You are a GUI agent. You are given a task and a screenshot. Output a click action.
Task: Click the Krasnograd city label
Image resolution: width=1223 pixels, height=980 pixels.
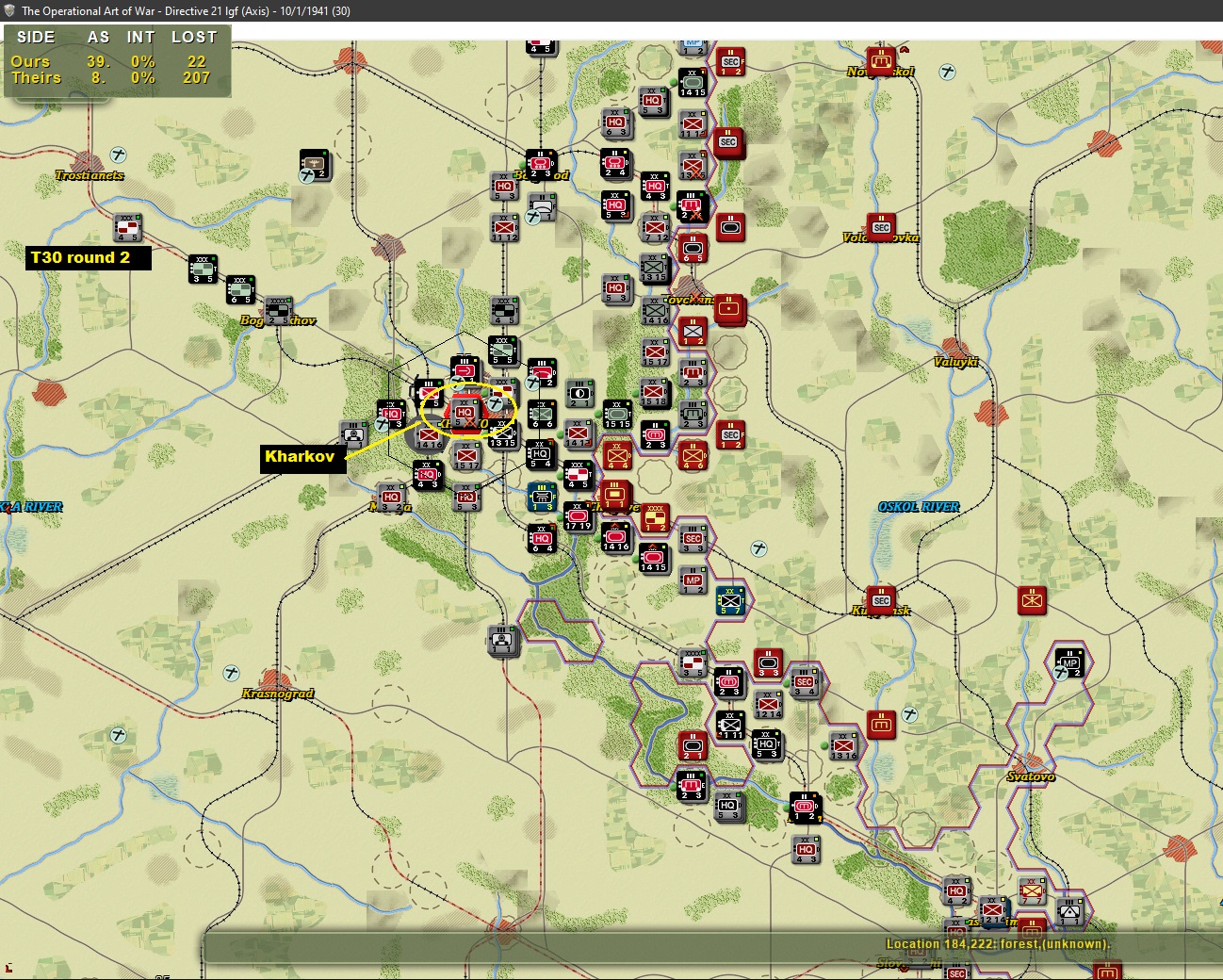point(277,694)
